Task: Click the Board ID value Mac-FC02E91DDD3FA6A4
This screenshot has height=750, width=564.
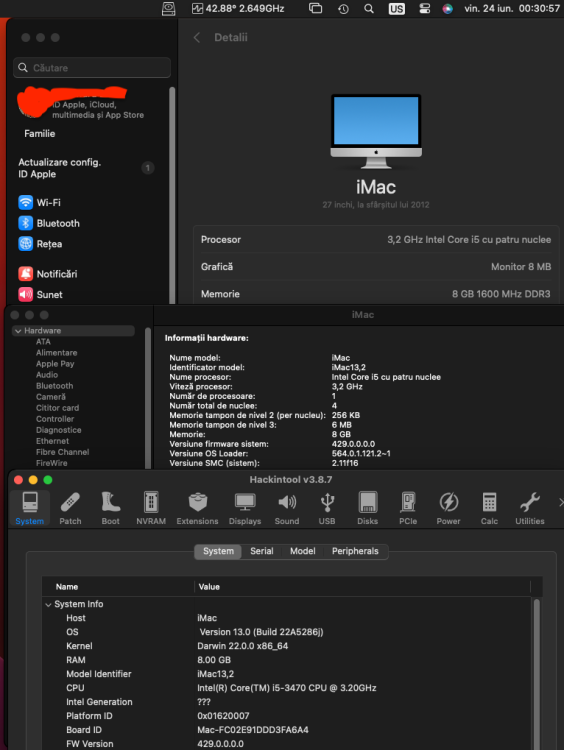Action: (x=253, y=729)
